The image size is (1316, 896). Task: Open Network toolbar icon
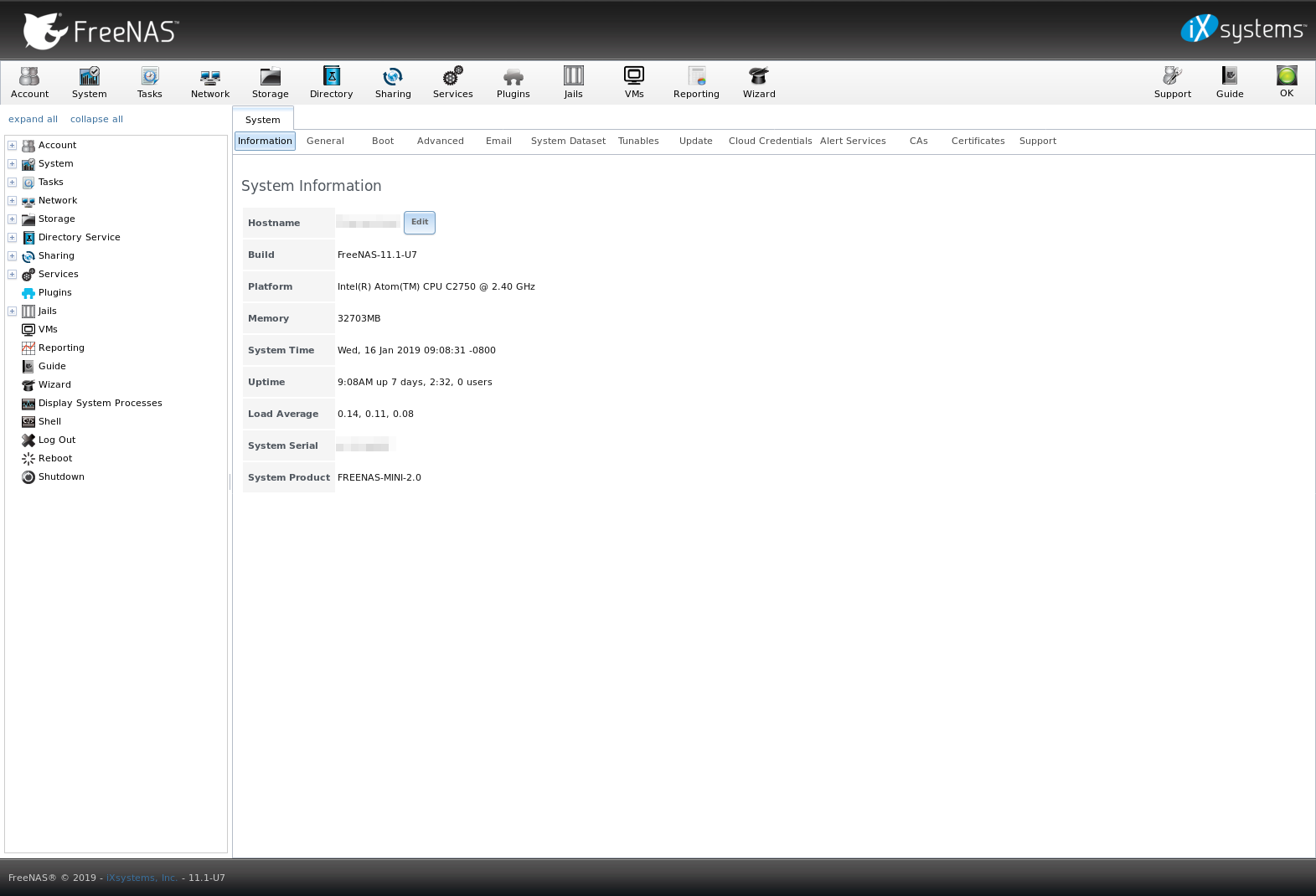[210, 82]
